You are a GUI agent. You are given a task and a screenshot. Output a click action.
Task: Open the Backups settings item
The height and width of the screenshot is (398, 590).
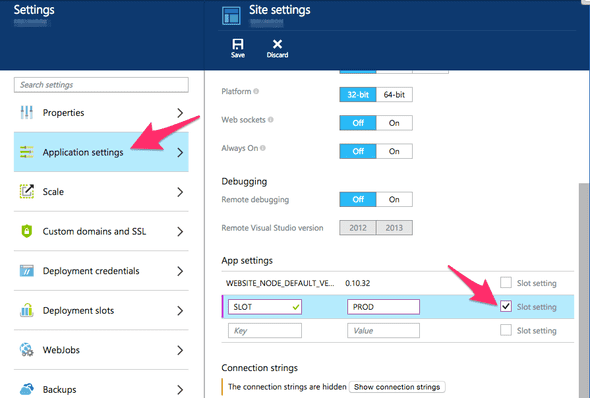101,384
